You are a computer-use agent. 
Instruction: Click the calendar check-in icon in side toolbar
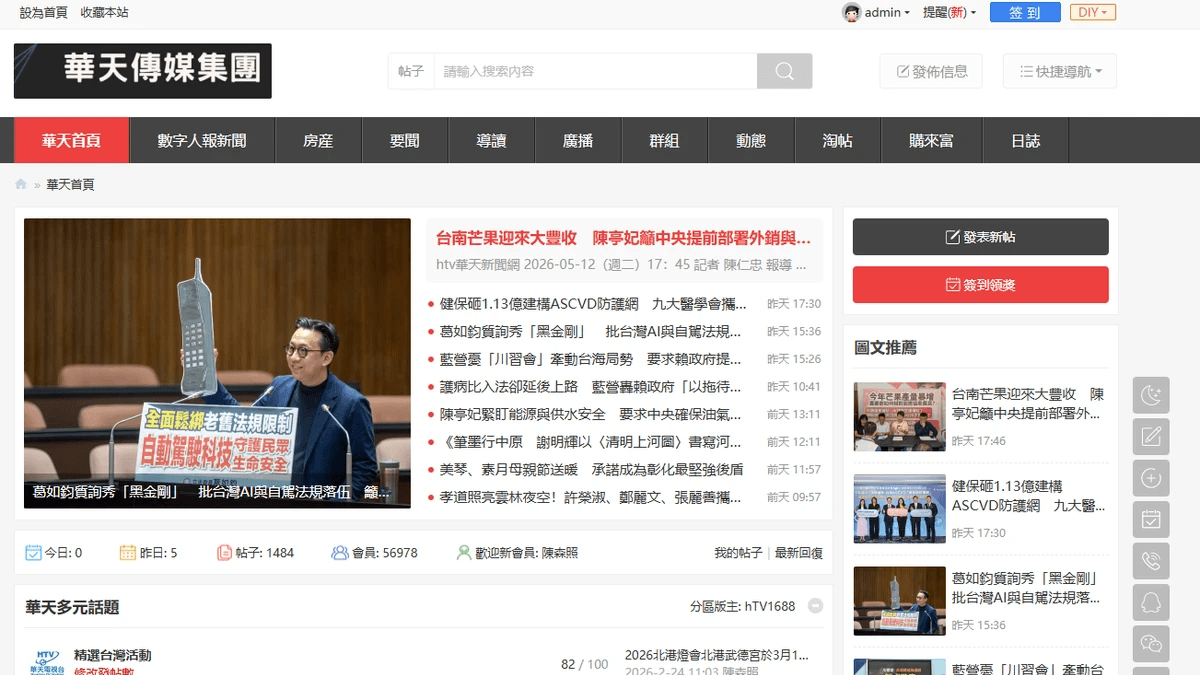(1151, 520)
